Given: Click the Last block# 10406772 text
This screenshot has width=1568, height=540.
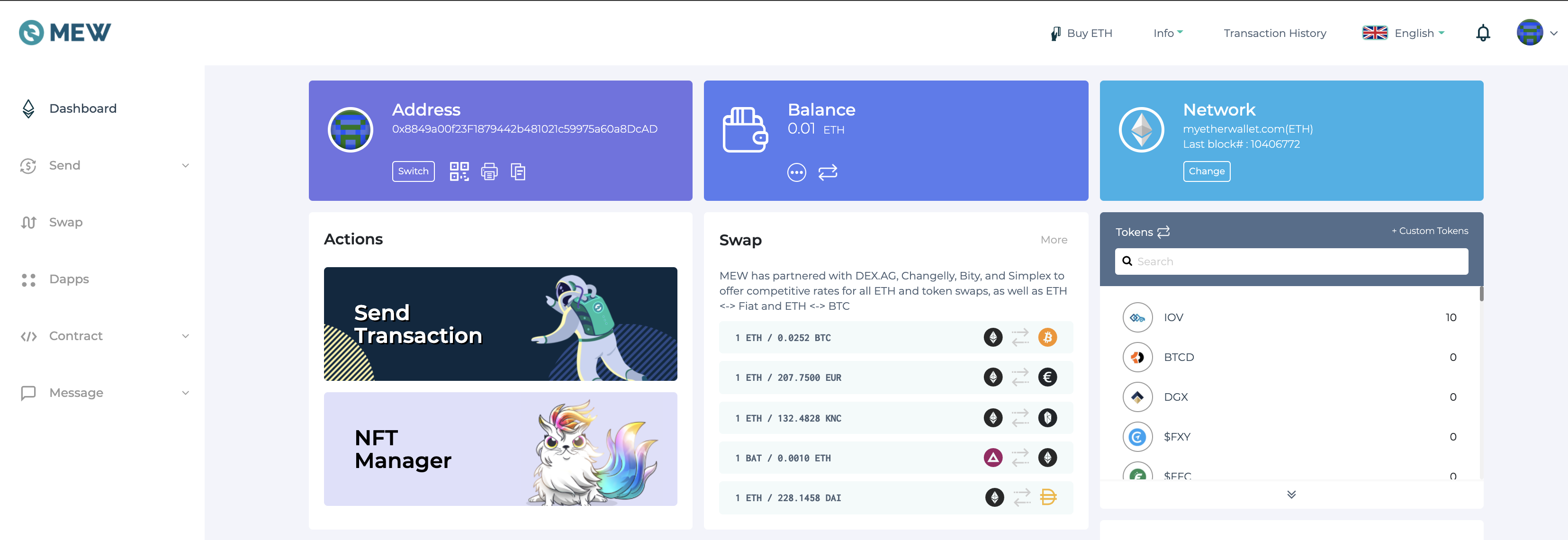Looking at the screenshot, I should pyautogui.click(x=1241, y=144).
